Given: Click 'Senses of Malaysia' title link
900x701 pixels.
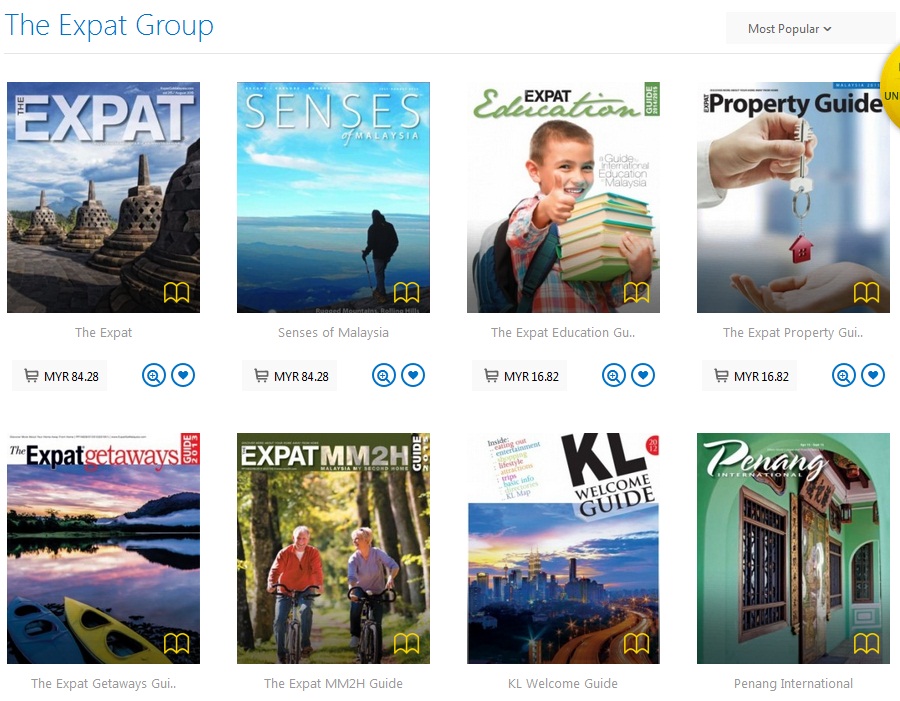Looking at the screenshot, I should coord(333,332).
